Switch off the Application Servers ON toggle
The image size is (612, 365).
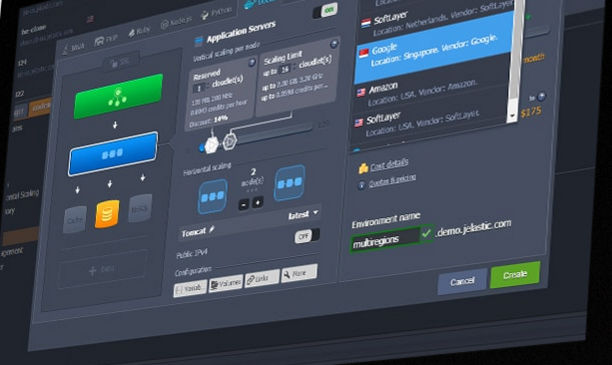pos(325,11)
